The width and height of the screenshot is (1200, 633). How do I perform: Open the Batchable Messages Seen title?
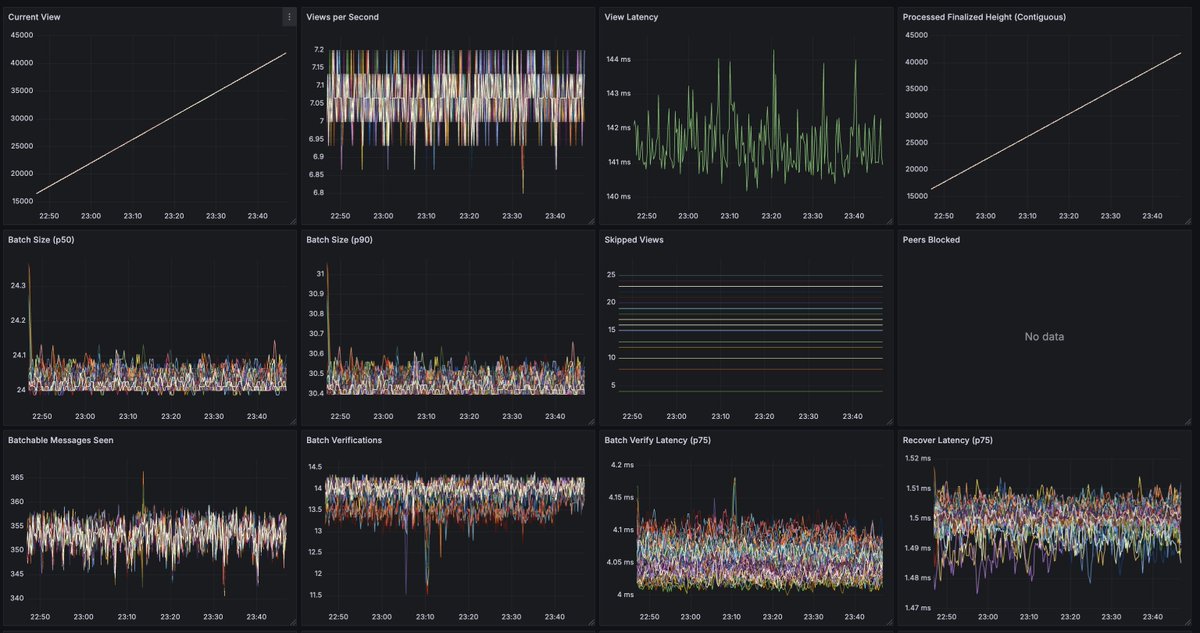click(x=61, y=440)
